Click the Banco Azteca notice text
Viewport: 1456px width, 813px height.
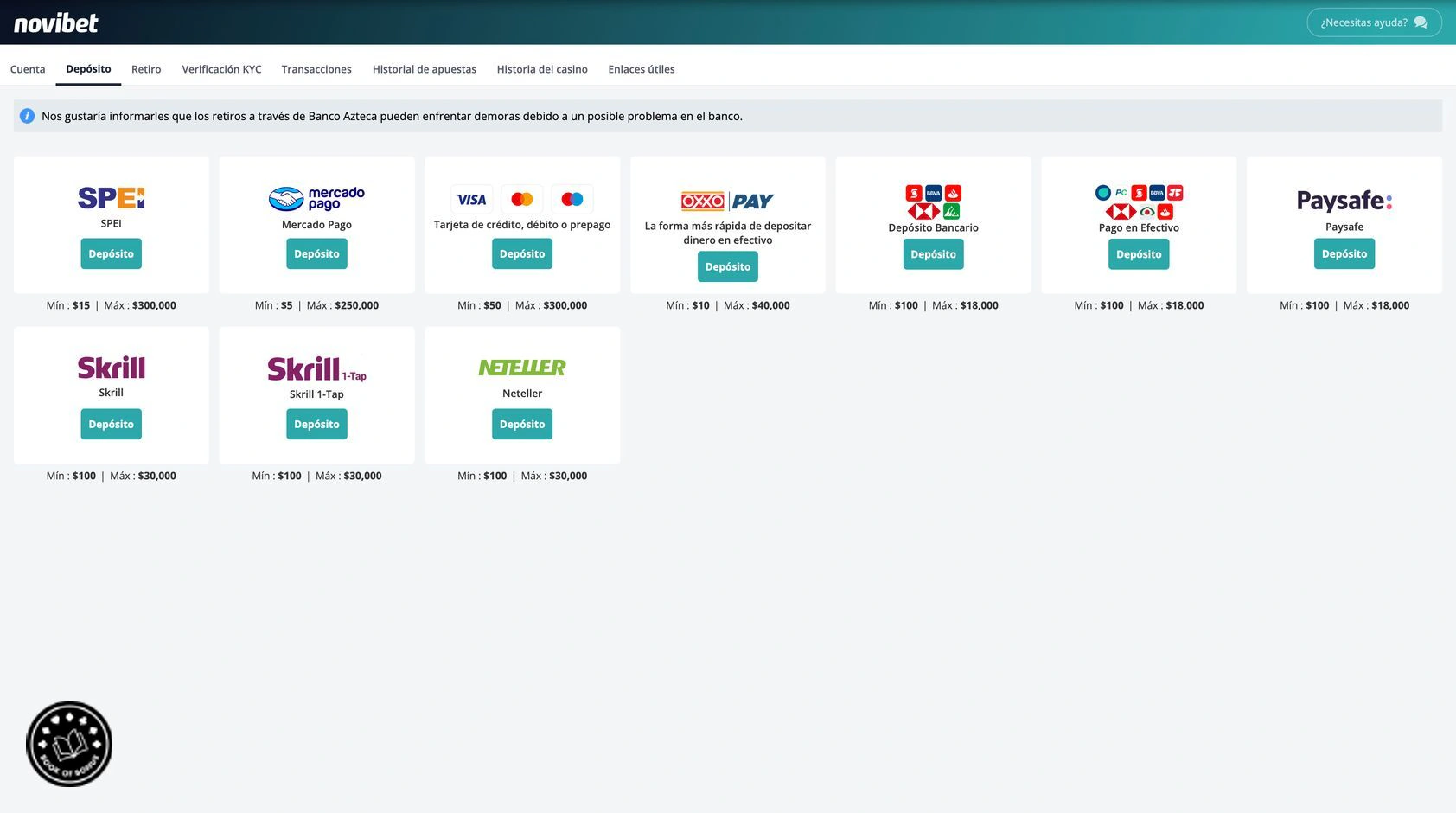[x=393, y=116]
